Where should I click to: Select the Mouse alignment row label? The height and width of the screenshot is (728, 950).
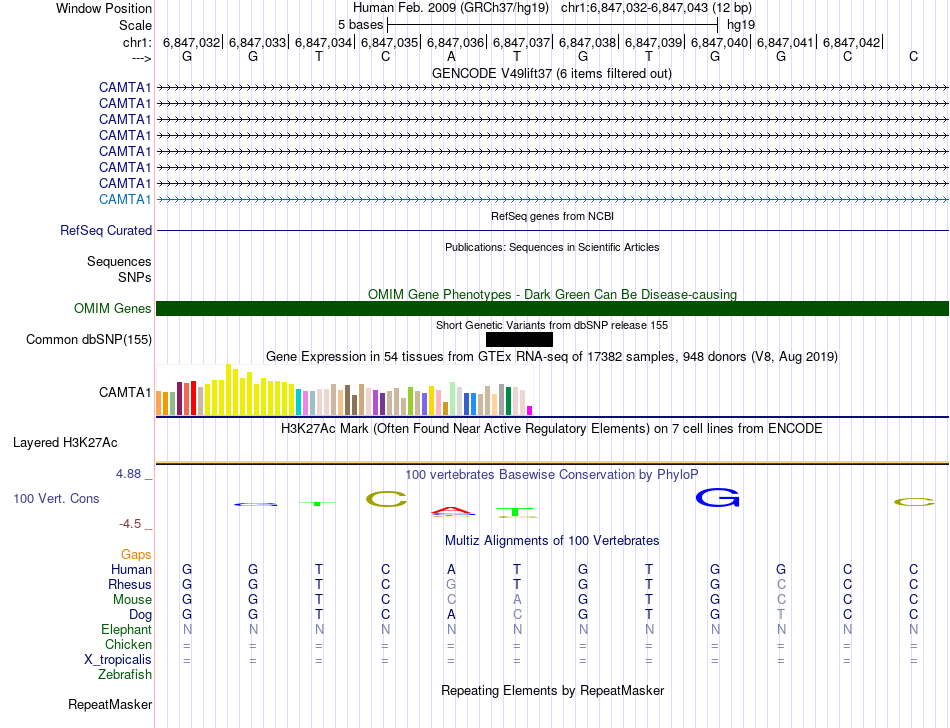(x=132, y=600)
